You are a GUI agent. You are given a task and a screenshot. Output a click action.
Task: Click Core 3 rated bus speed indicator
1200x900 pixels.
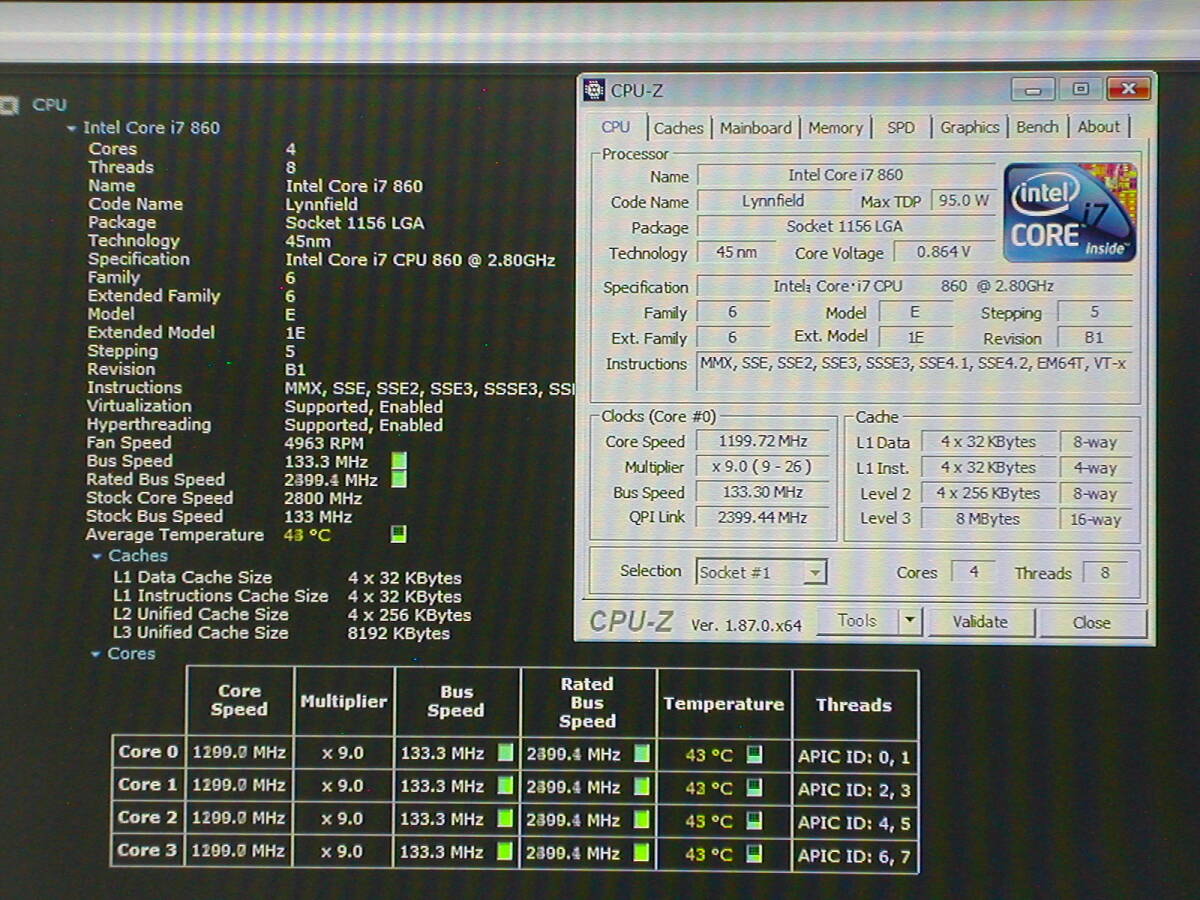641,853
